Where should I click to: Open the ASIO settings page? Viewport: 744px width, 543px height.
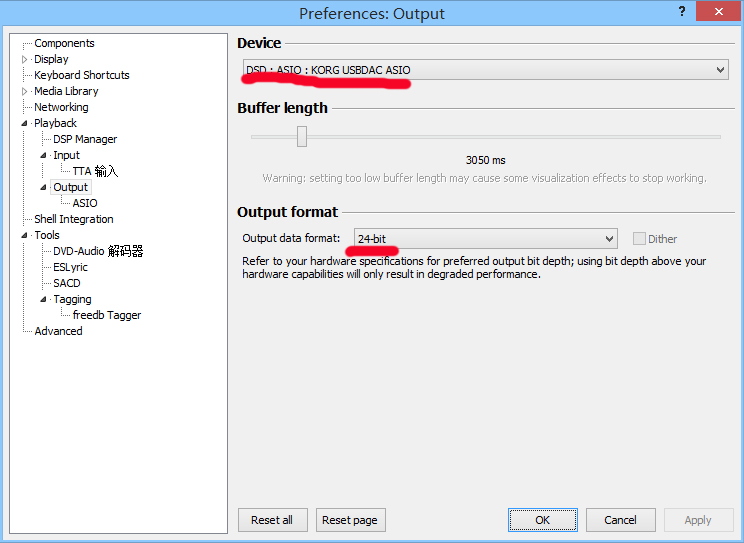[85, 203]
